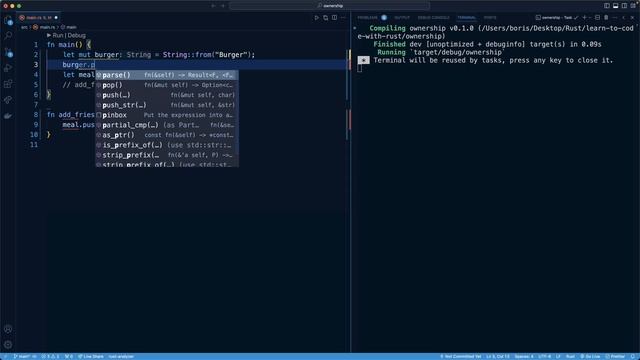Screen dimensions: 640x360
Task: Toggle bottom panel layout icon
Action: pyautogui.click(x=616, y=6)
